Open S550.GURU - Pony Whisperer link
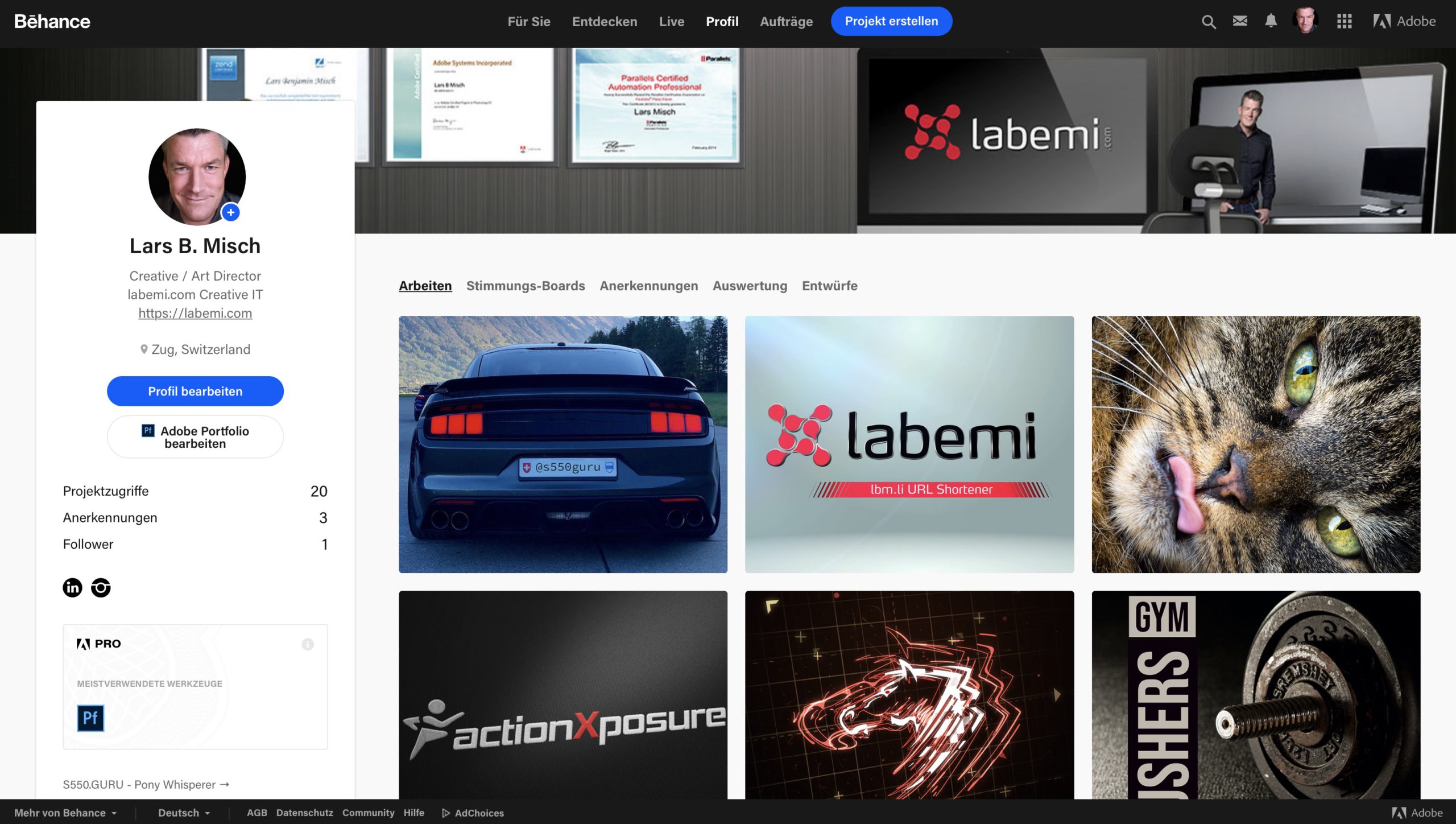Viewport: 1456px width, 824px height. coord(146,784)
